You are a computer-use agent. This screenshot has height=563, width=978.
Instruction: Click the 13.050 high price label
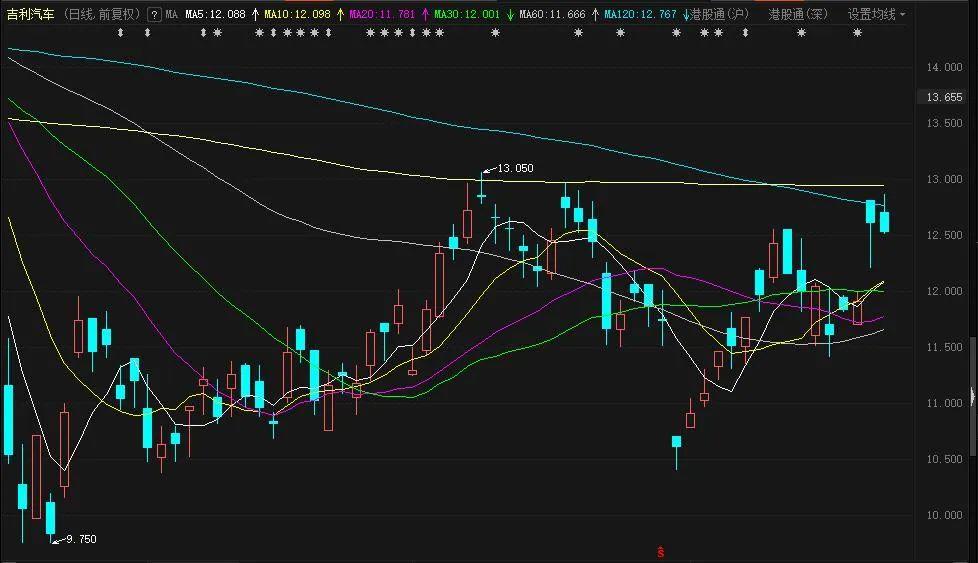[515, 168]
